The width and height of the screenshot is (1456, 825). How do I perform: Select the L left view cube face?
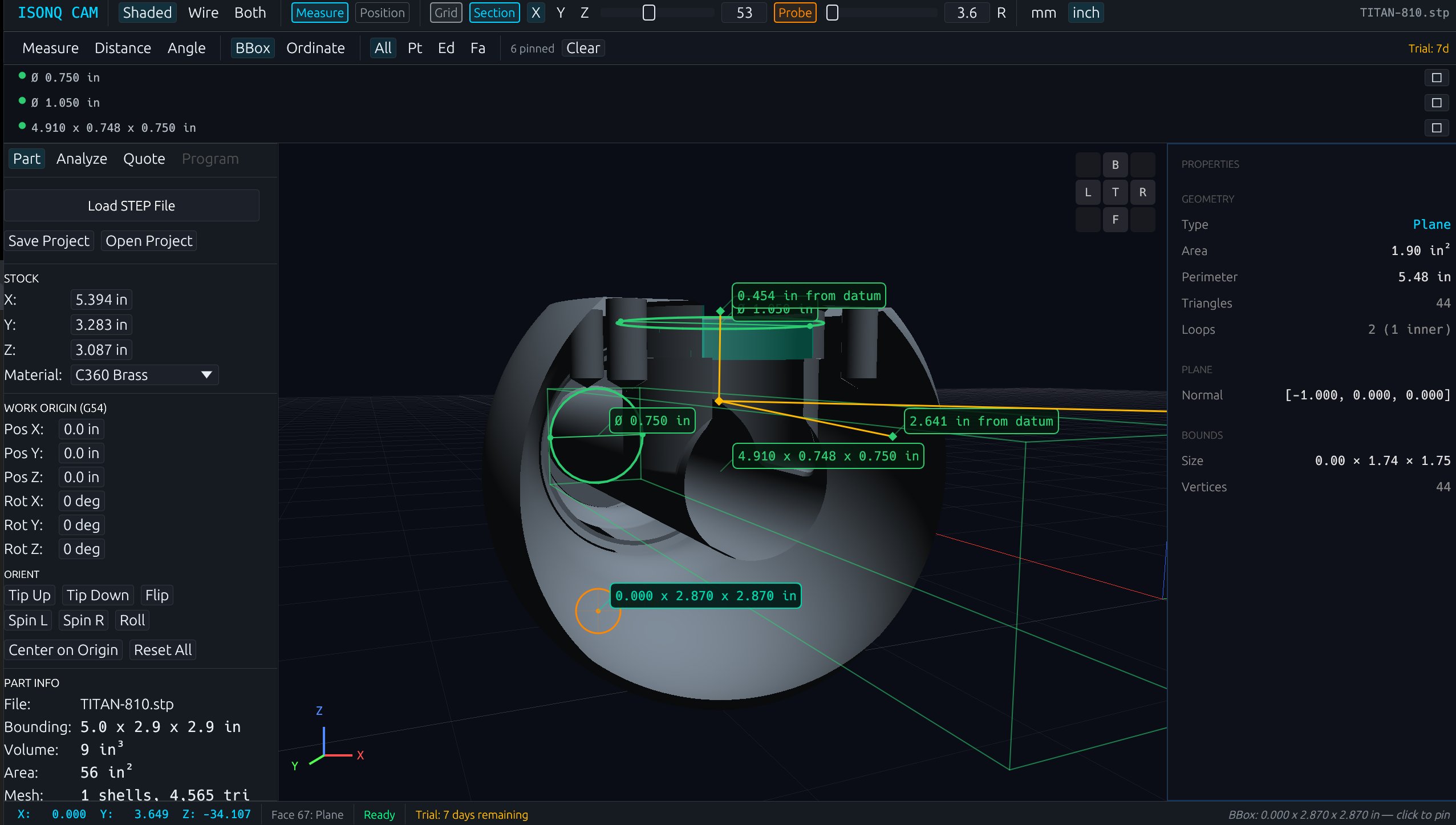click(x=1088, y=192)
